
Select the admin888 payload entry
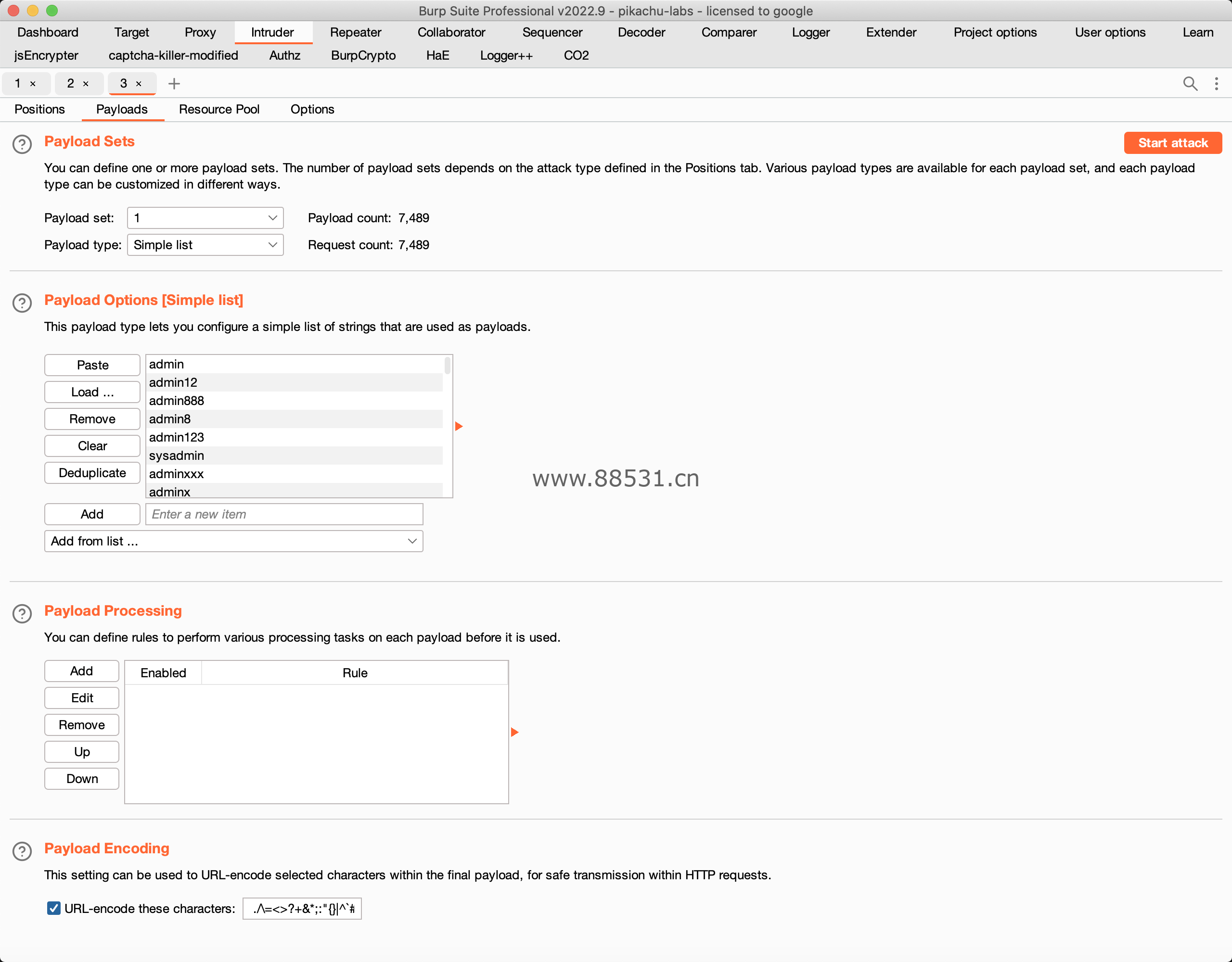(x=295, y=401)
